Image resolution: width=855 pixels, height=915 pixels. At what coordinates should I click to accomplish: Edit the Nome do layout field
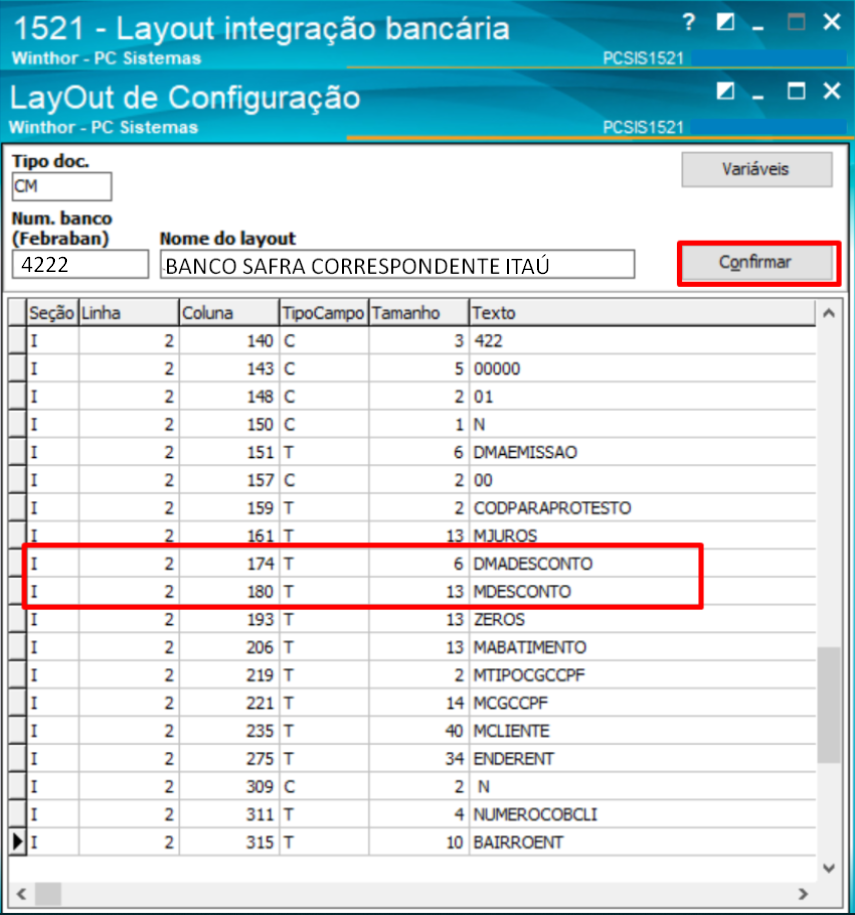point(397,264)
